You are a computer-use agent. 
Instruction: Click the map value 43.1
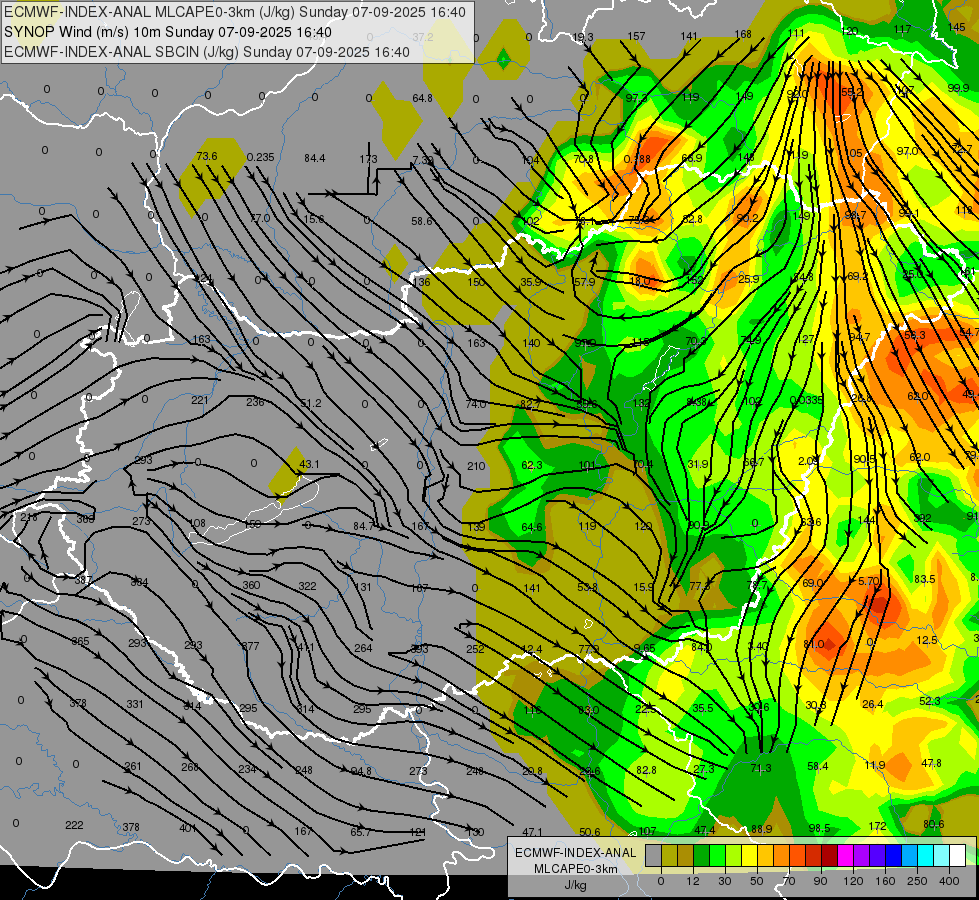coord(309,464)
